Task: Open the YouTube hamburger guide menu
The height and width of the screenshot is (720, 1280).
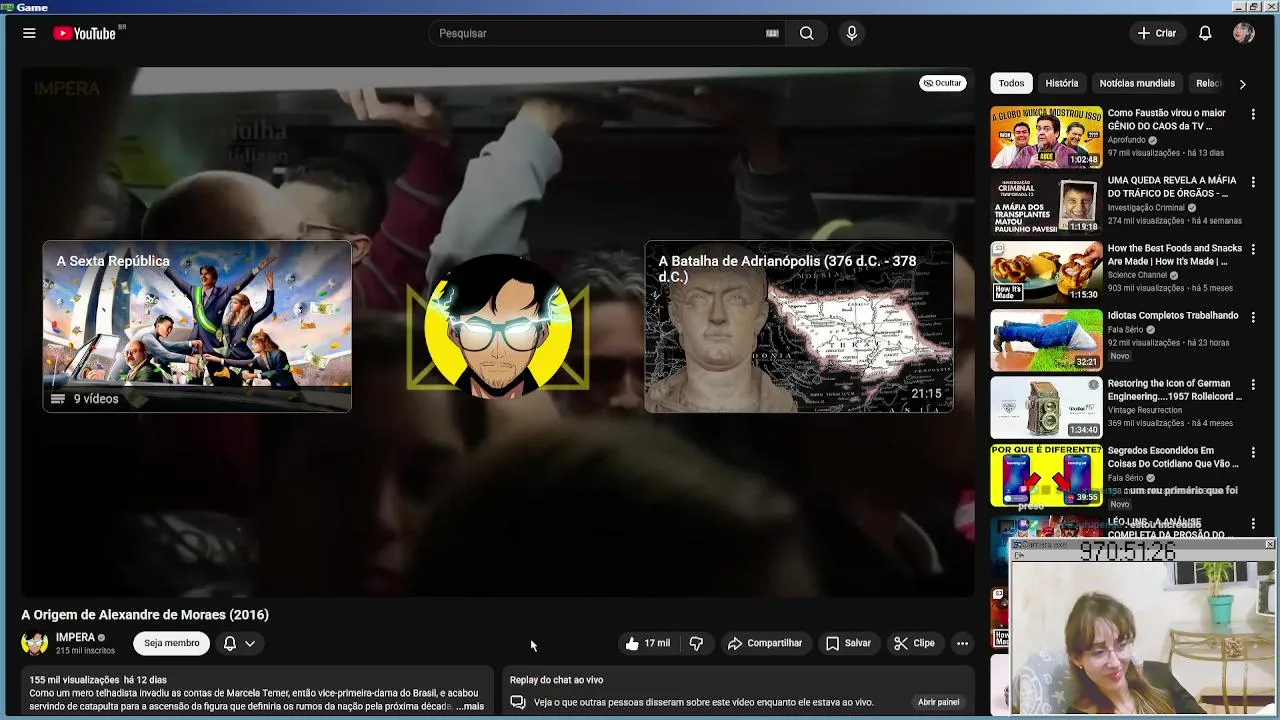Action: click(x=29, y=33)
